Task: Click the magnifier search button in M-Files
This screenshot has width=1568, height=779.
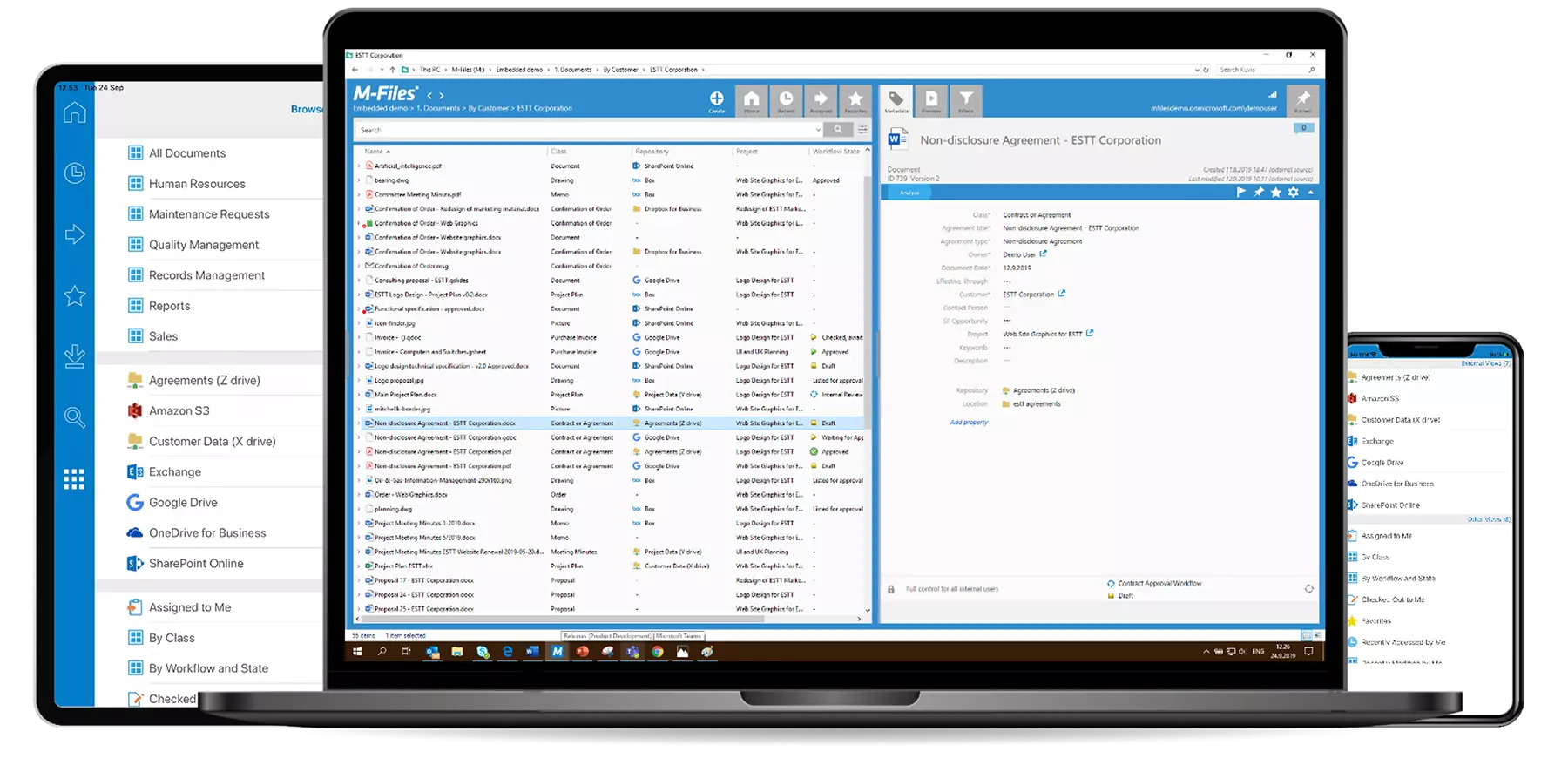Action: click(x=838, y=130)
